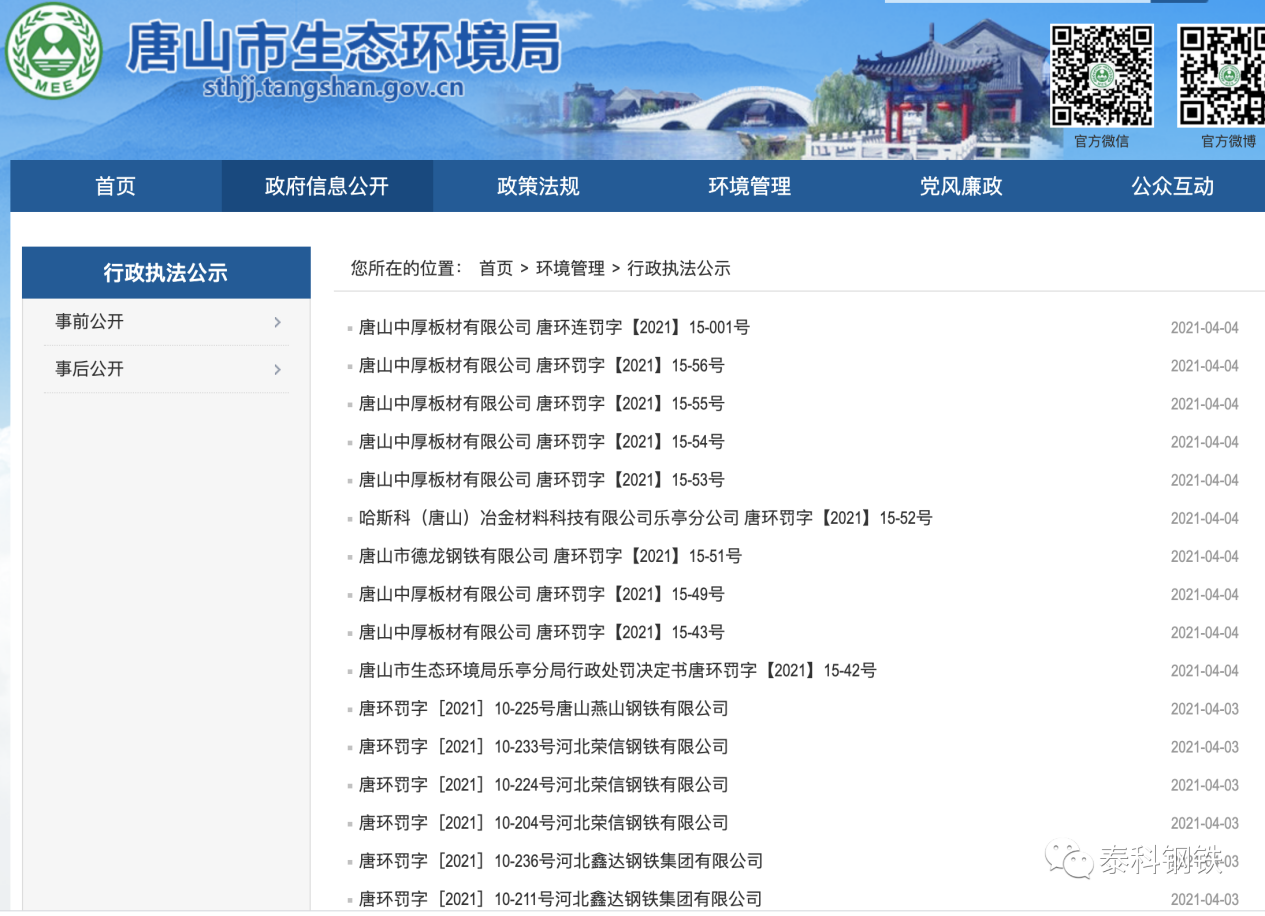Open 乐亭分局行政处罚决定书 15-42号 notice
The width and height of the screenshot is (1265, 916).
tap(617, 669)
